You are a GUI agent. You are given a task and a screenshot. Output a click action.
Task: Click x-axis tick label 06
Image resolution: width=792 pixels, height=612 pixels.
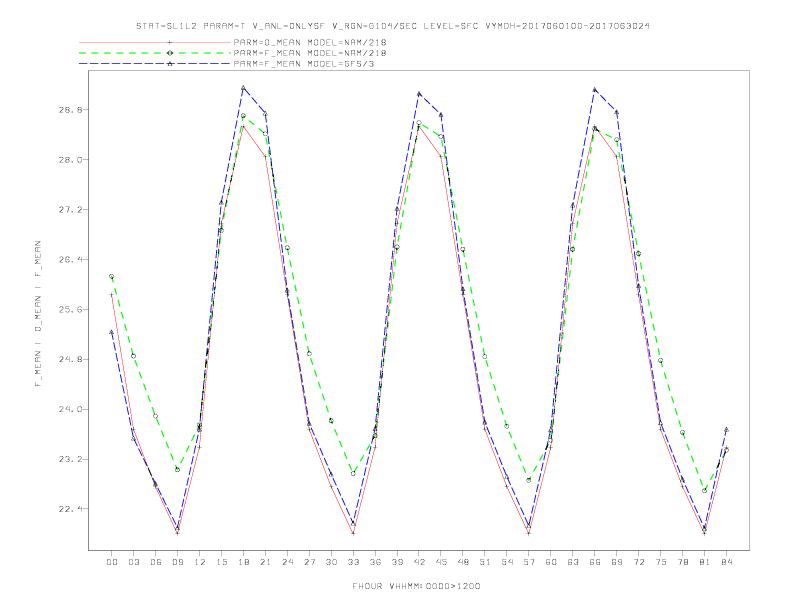(156, 562)
